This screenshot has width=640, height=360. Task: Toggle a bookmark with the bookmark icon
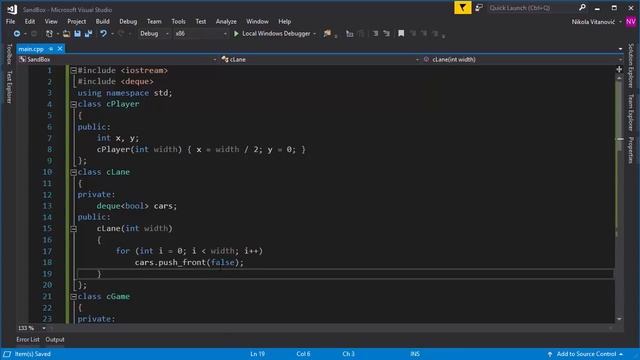pyautogui.click(x=401, y=33)
